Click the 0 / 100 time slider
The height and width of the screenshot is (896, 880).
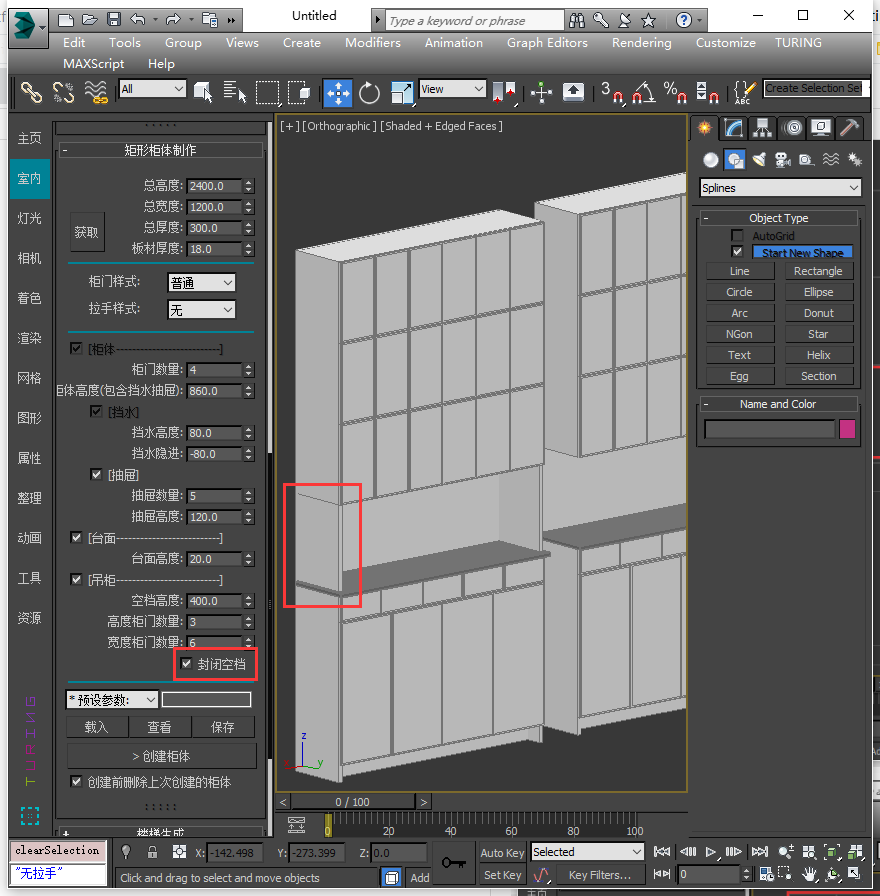tap(353, 802)
